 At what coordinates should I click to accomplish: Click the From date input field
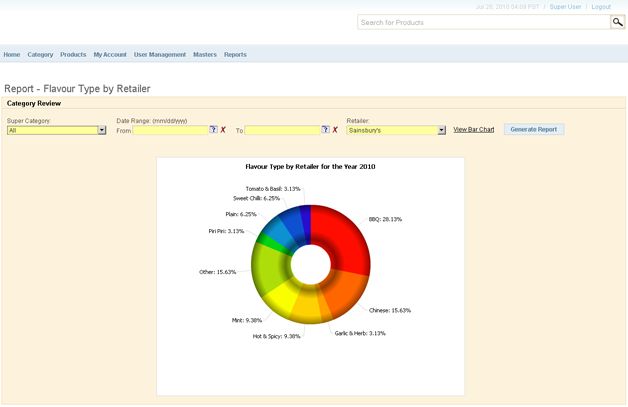pos(171,130)
